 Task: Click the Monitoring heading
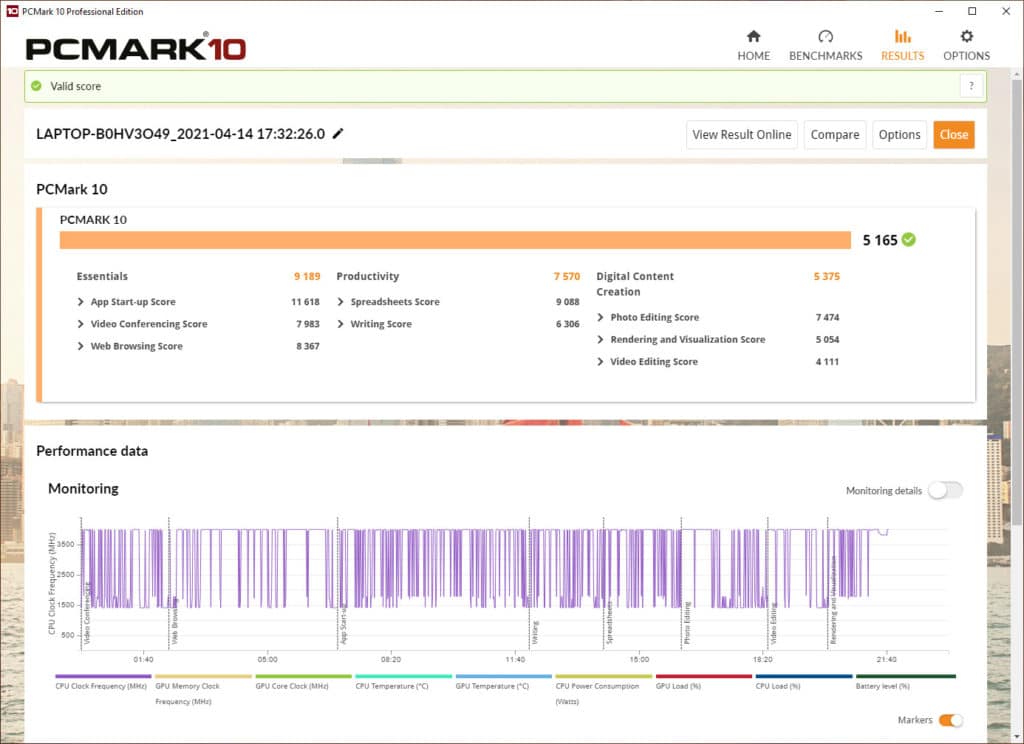pyautogui.click(x=84, y=489)
